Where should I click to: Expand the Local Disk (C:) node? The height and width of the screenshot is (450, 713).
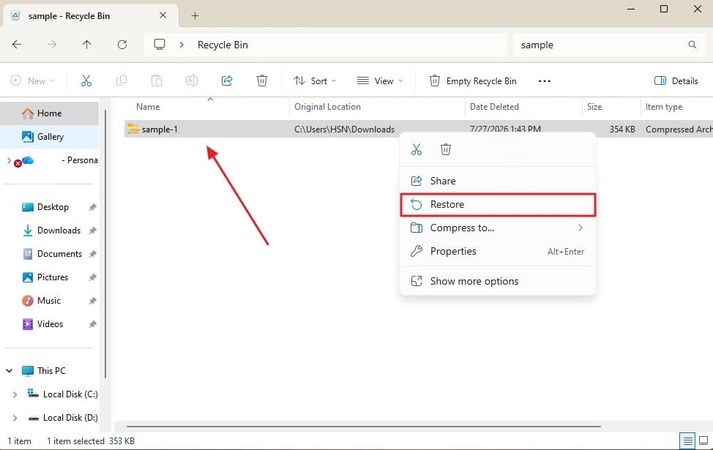coord(15,395)
